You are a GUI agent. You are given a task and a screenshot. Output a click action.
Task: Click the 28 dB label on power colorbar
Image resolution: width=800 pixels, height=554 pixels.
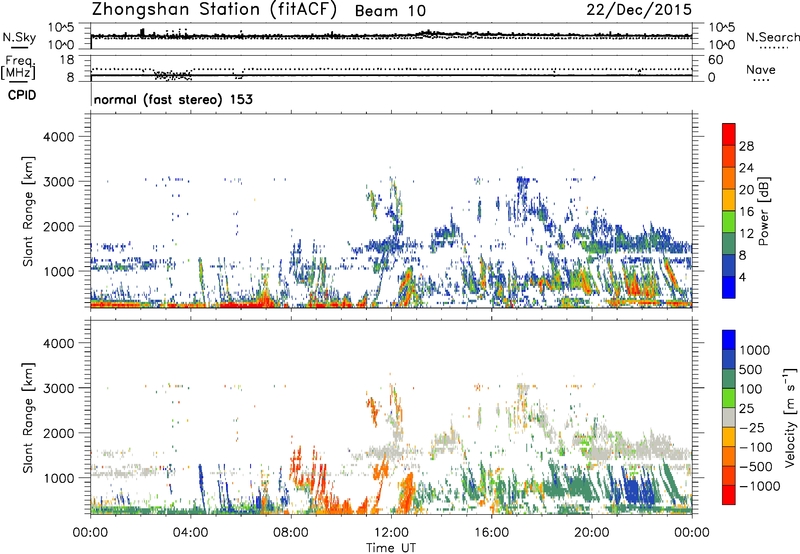pos(746,146)
